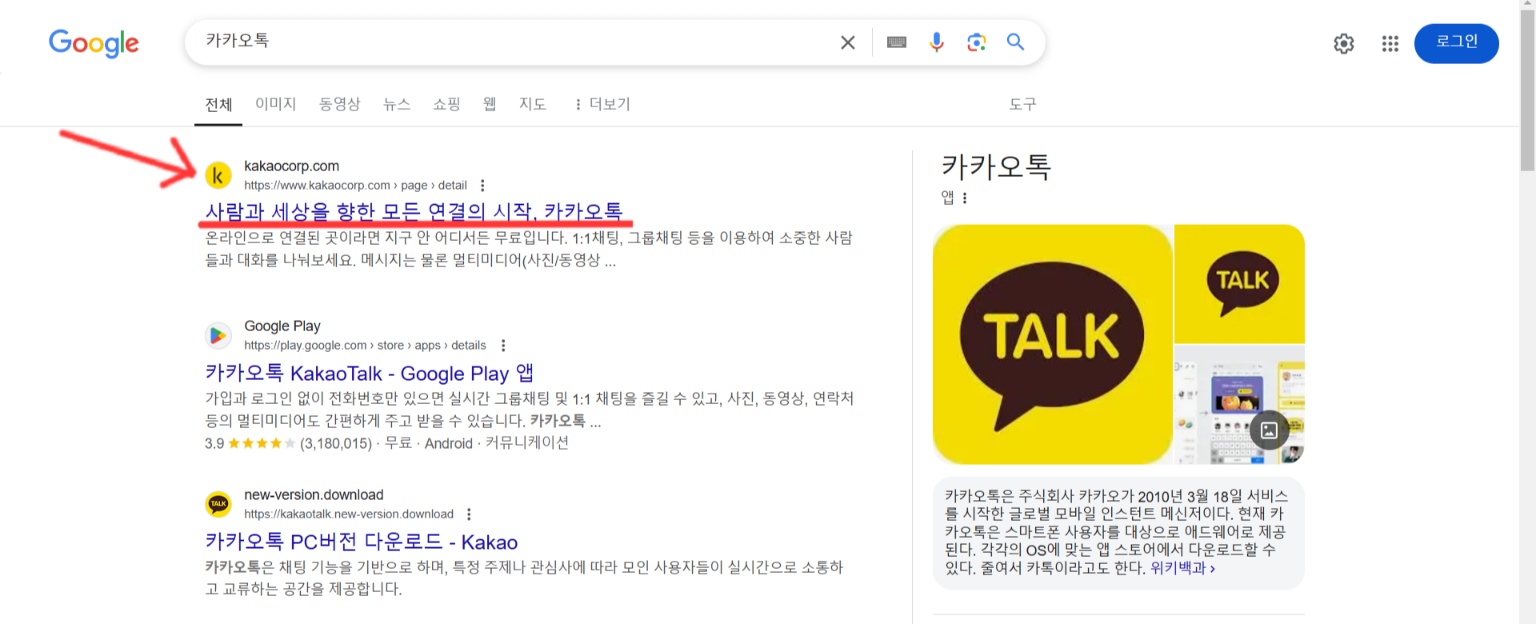Click the Google logo

94,43
